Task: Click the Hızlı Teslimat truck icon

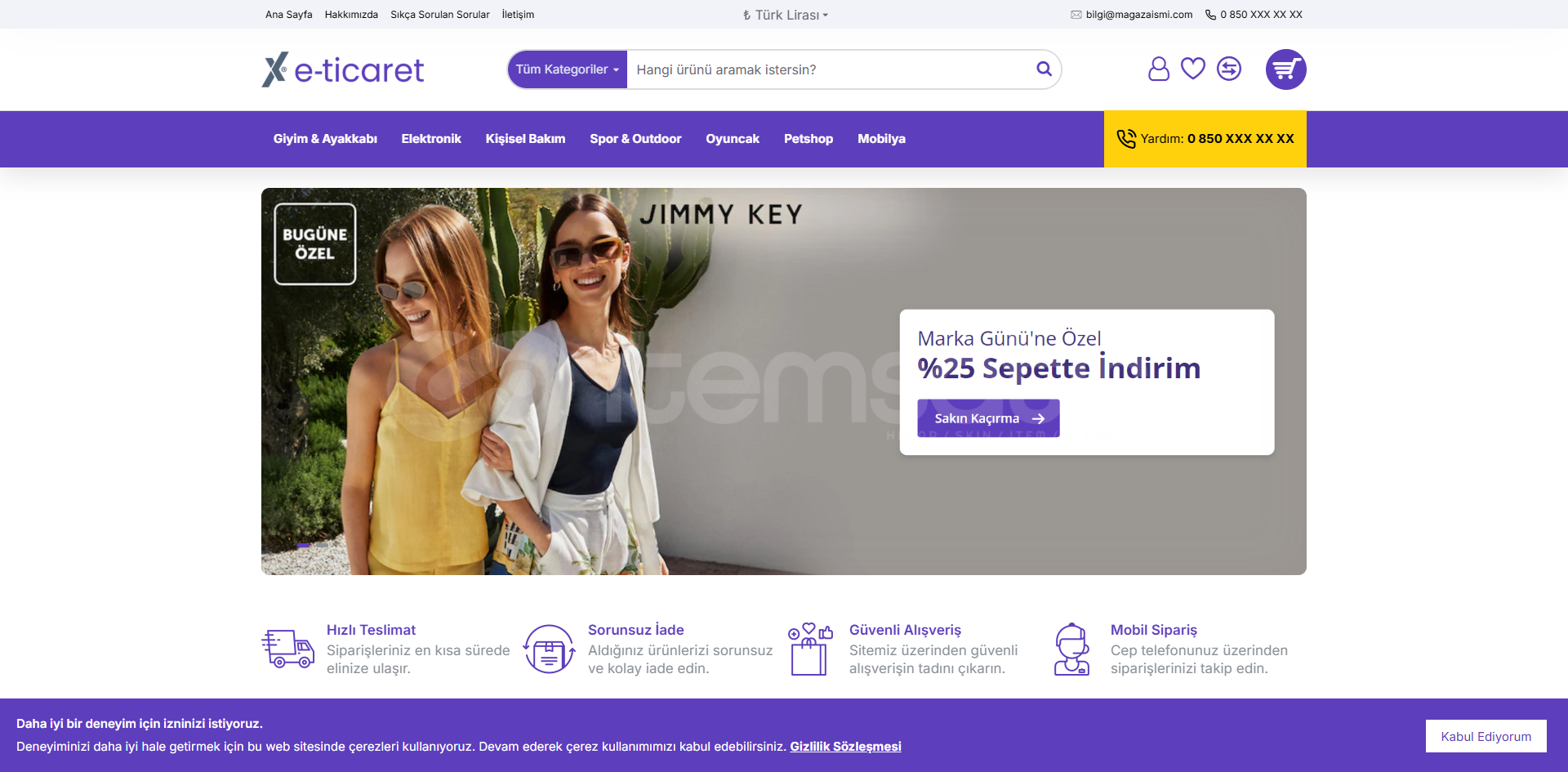Action: 287,649
